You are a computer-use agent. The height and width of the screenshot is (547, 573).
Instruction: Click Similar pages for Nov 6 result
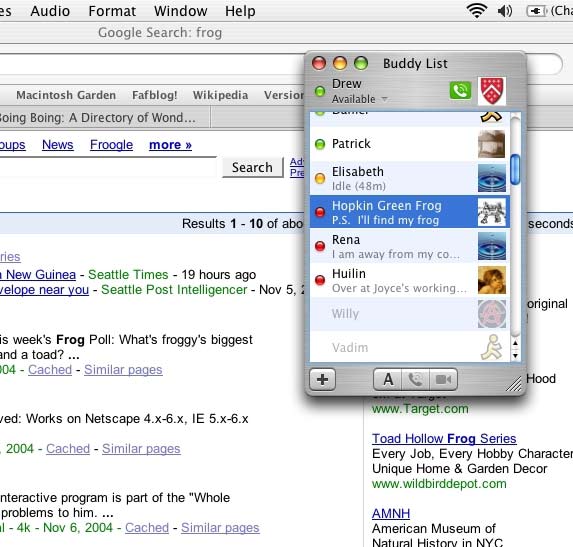(x=220, y=528)
